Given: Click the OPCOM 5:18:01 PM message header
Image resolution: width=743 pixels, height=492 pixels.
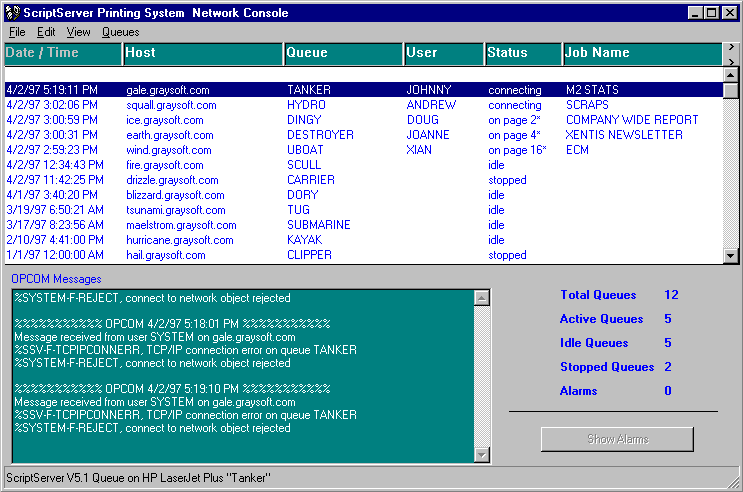Looking at the screenshot, I should (172, 324).
